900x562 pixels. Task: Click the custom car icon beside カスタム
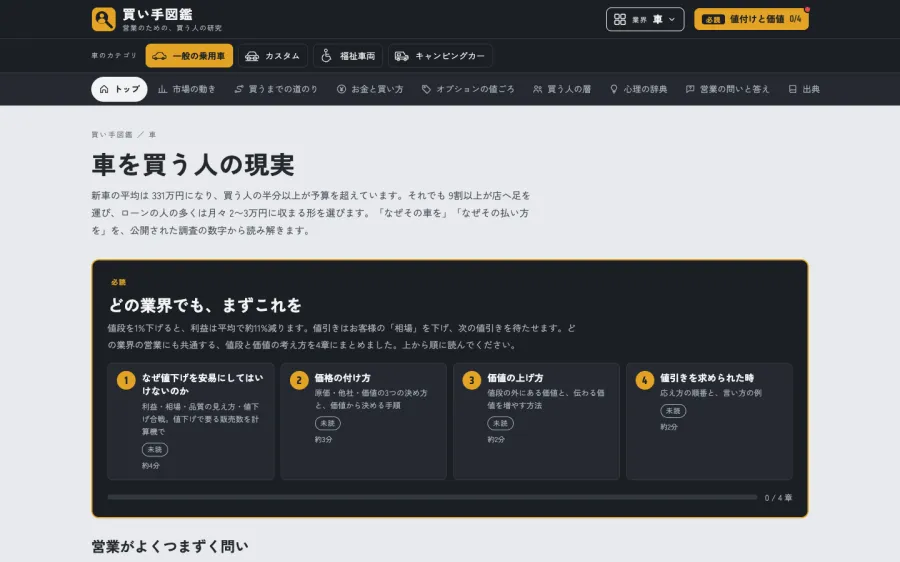[252, 56]
